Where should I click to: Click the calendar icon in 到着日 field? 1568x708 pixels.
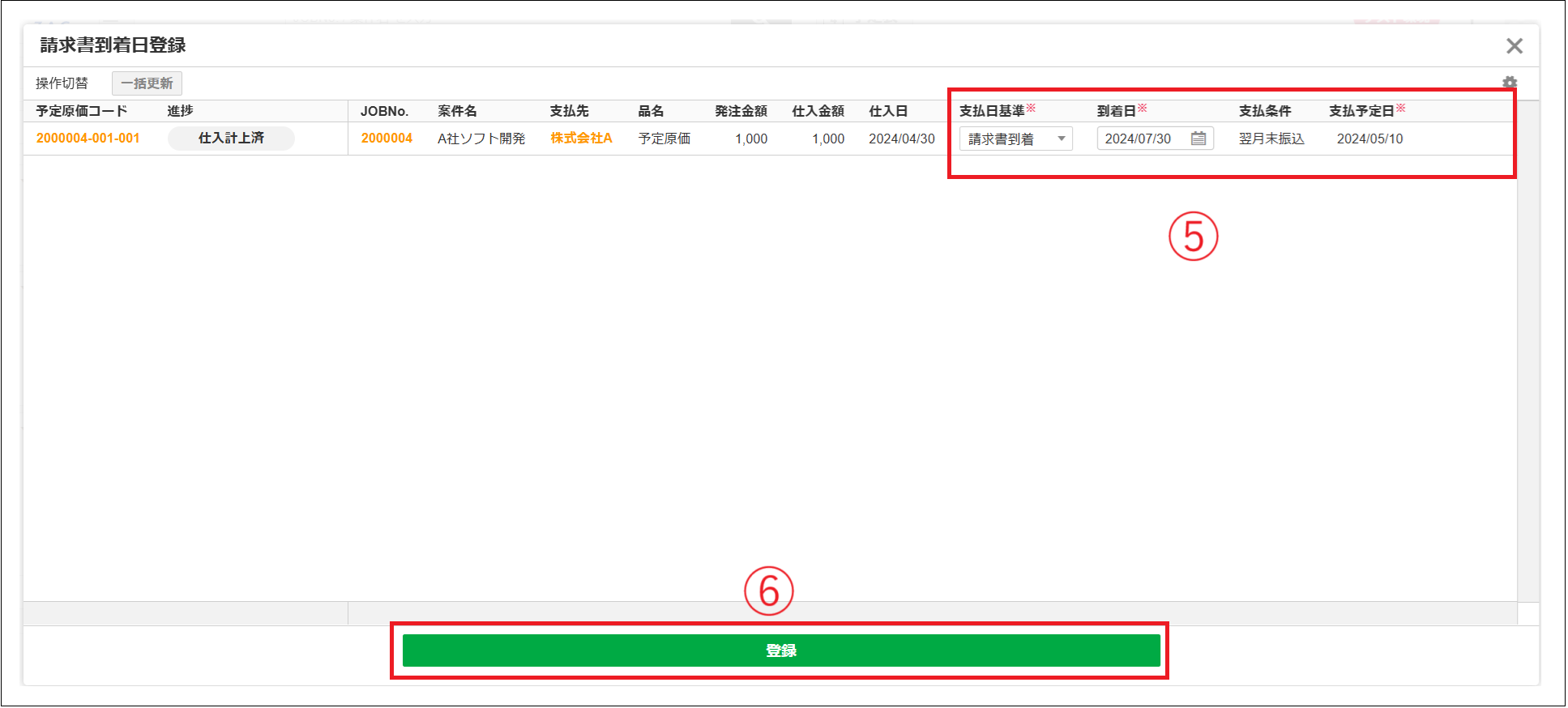pos(1198,139)
